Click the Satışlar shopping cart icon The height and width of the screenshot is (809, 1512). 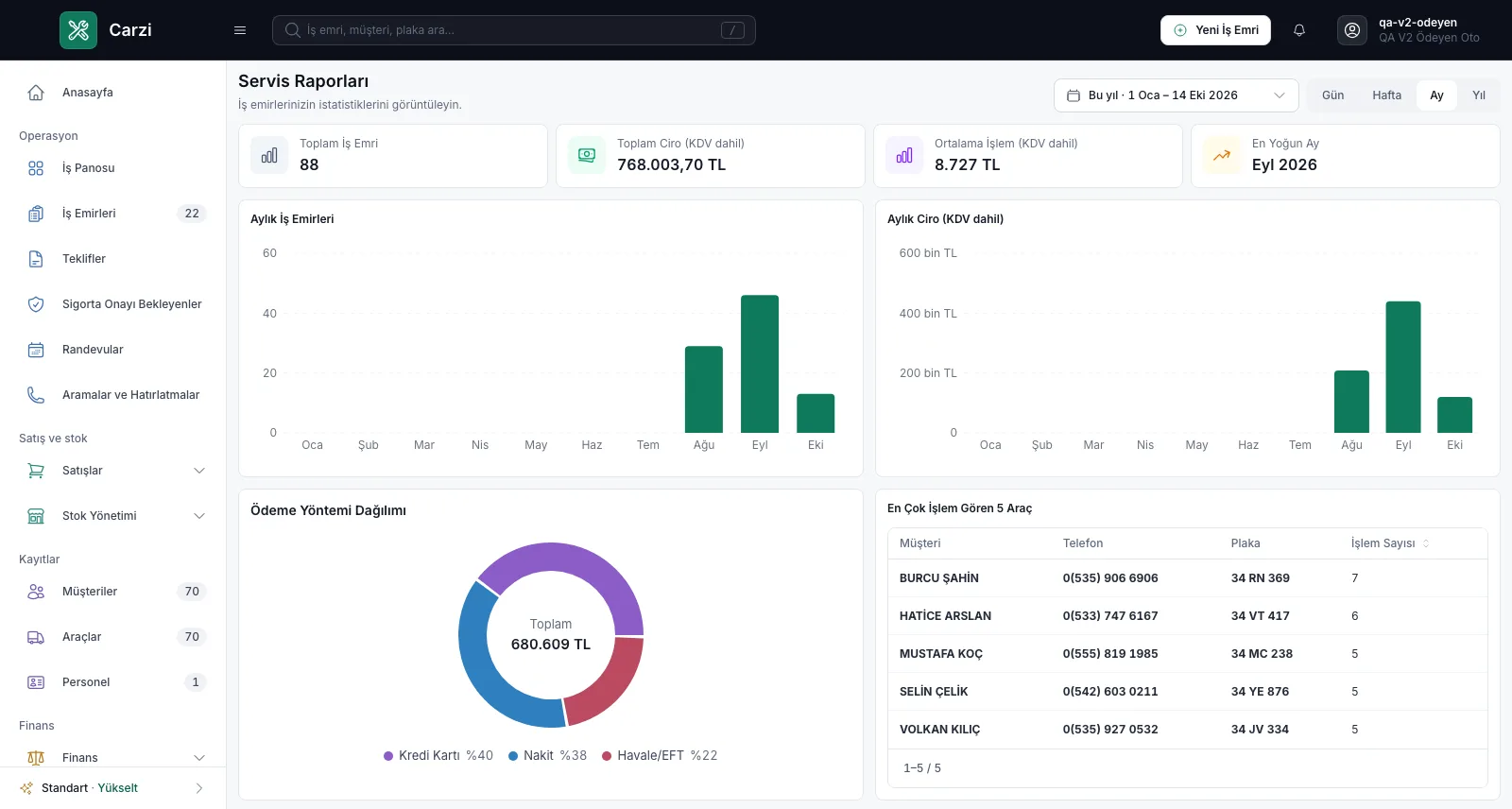36,471
